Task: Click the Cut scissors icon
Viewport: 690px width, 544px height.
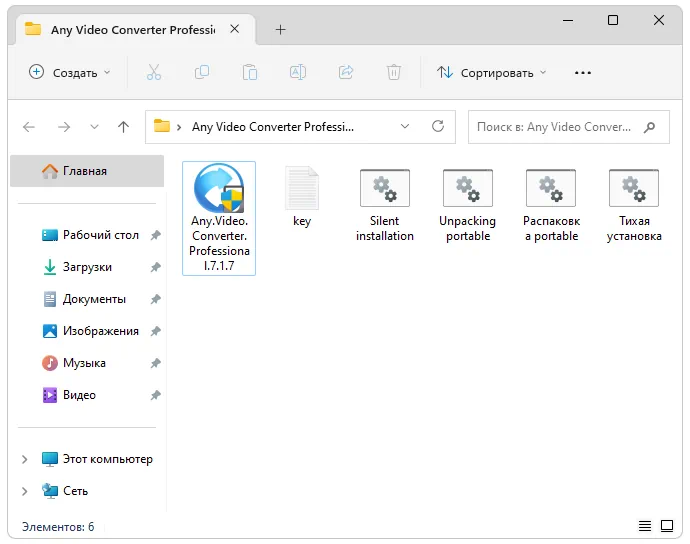Action: [x=154, y=72]
